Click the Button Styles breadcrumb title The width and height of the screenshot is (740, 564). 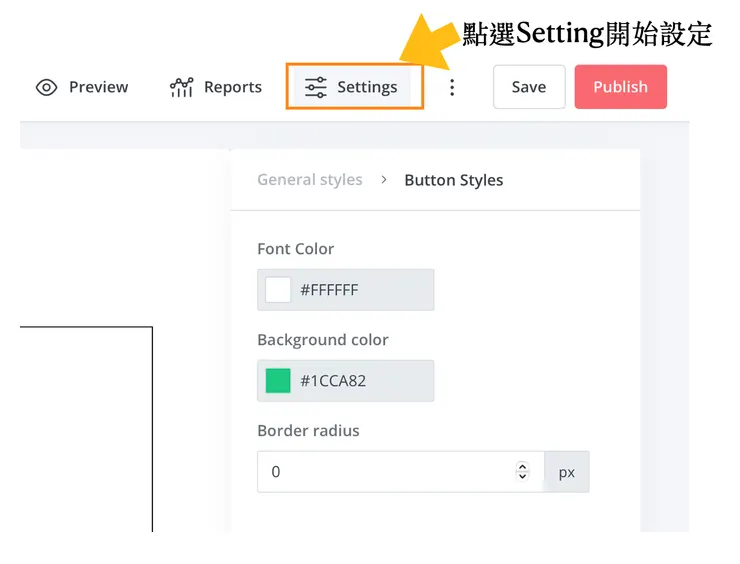click(x=453, y=180)
